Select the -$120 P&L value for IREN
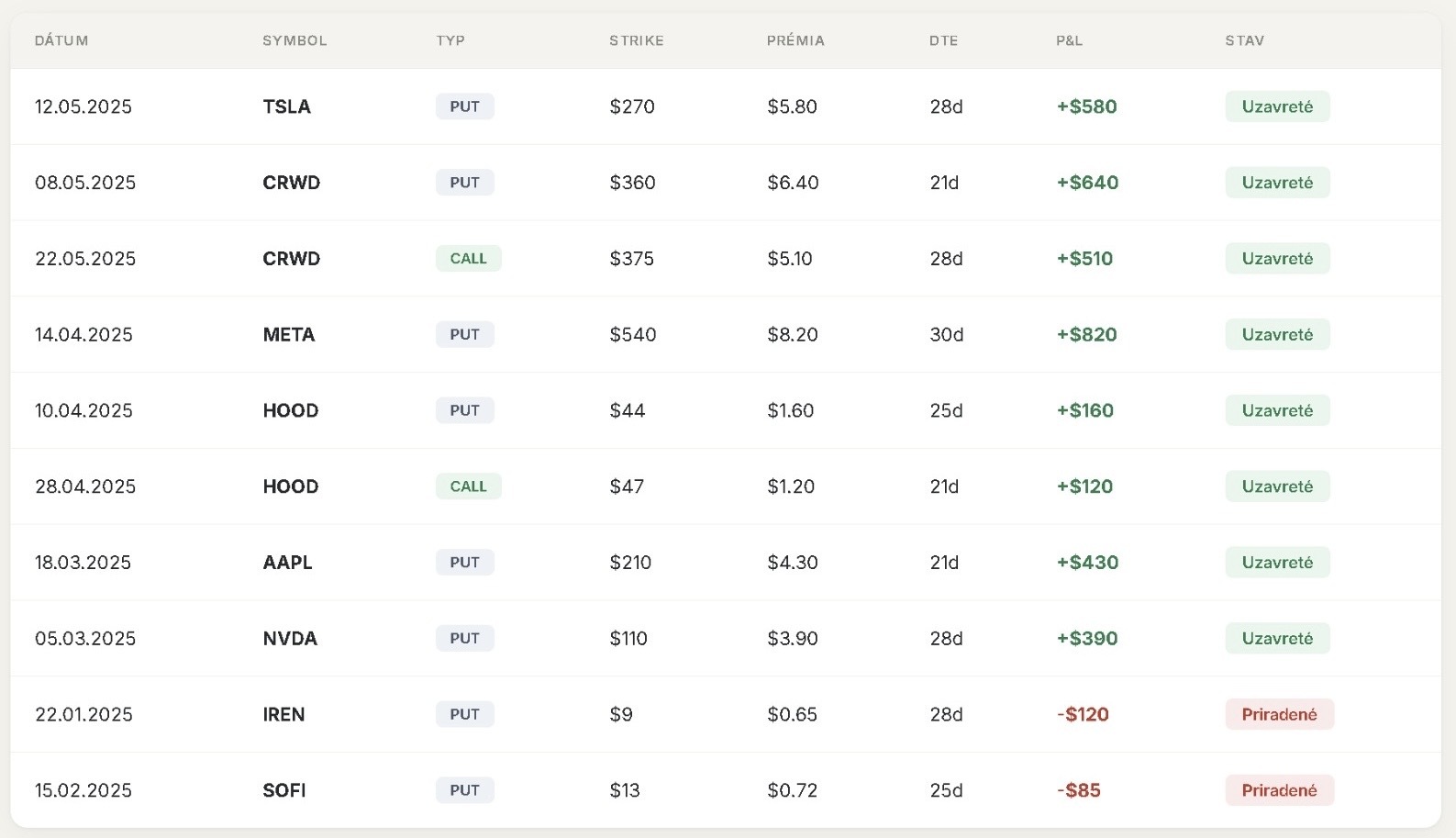1456x838 pixels. [1084, 715]
